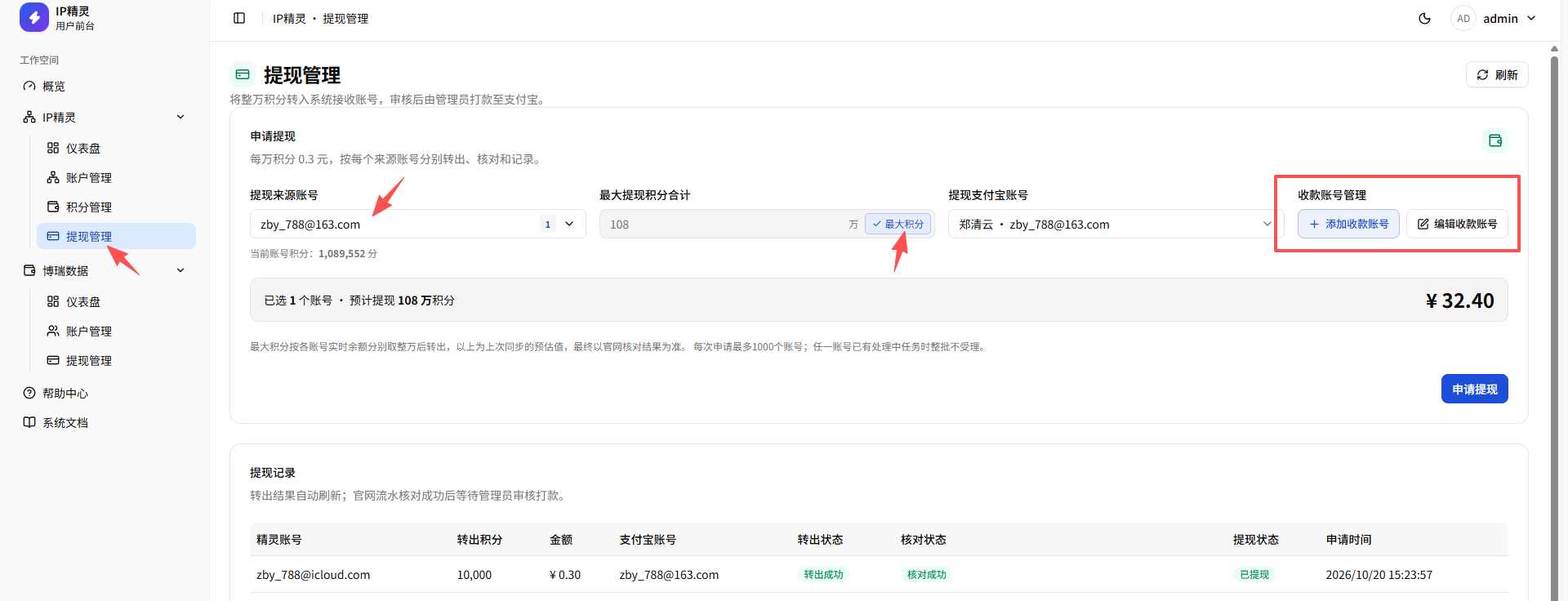Click the 最大积分 button

(898, 224)
